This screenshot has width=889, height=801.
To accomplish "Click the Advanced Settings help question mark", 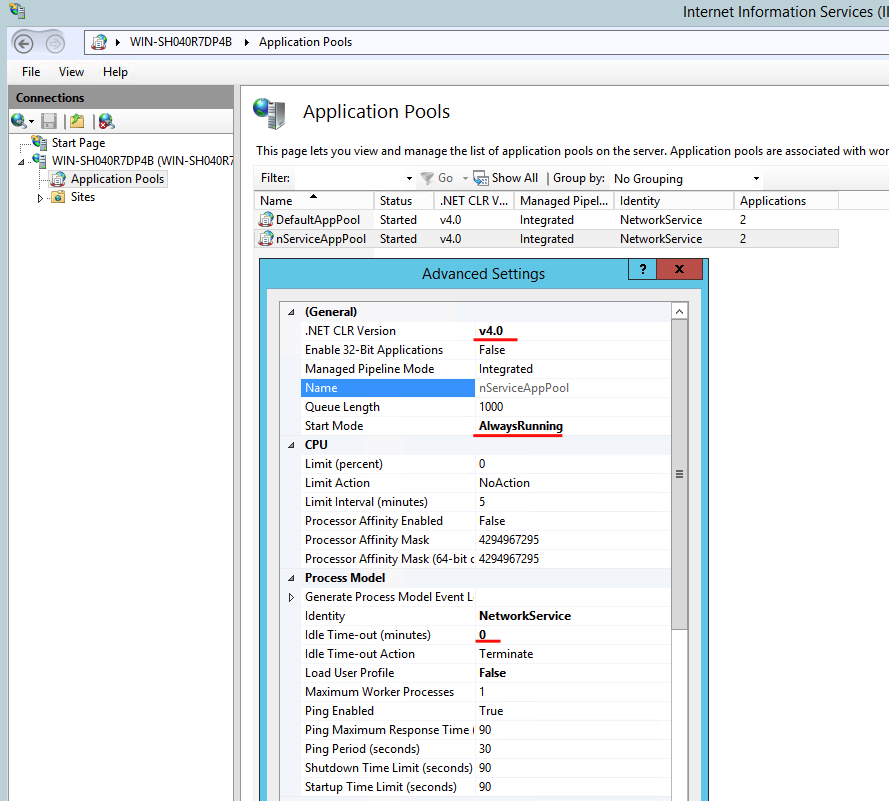I will point(642,270).
